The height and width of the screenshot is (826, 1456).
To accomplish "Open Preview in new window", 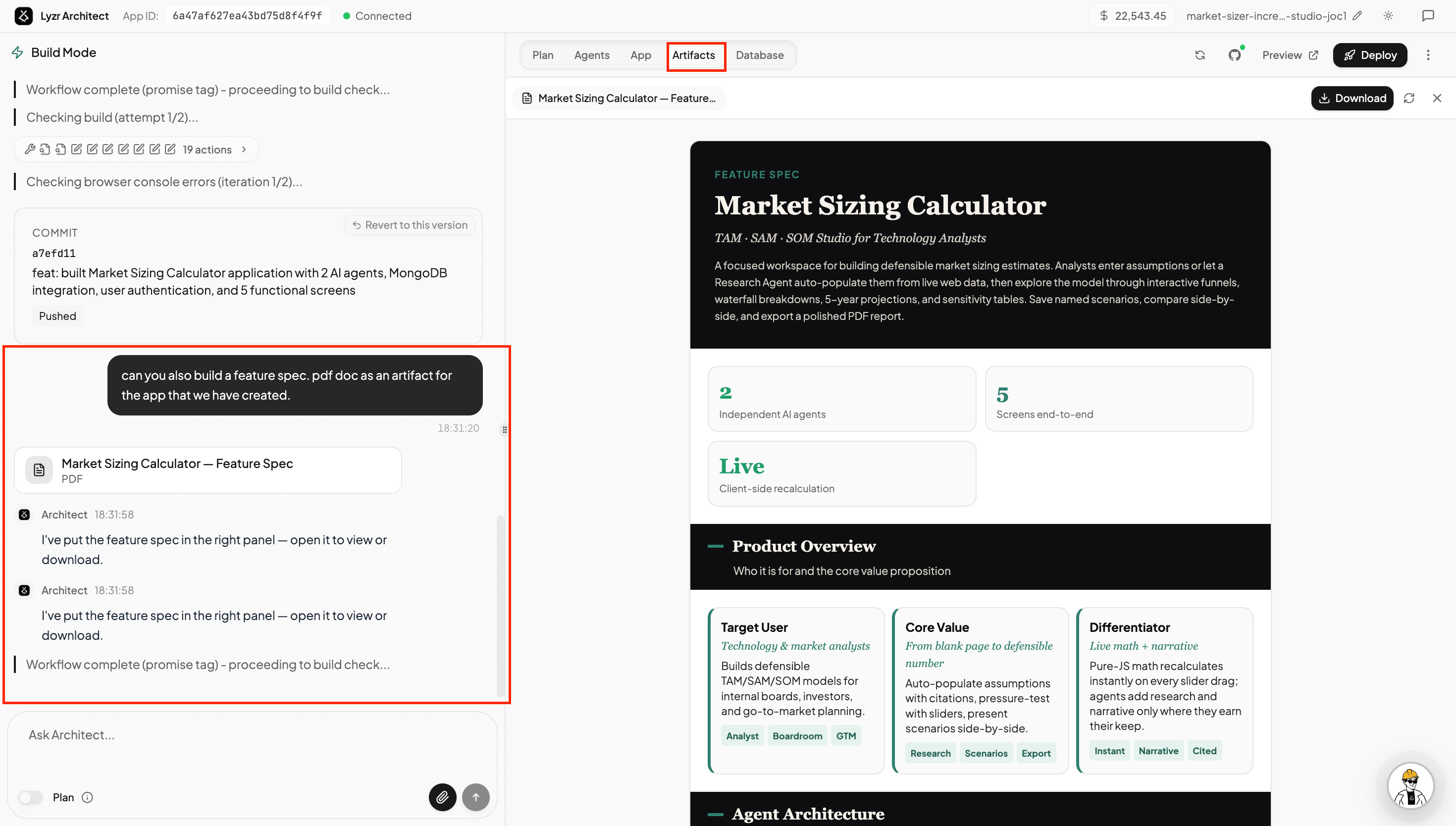I will pyautogui.click(x=1290, y=55).
